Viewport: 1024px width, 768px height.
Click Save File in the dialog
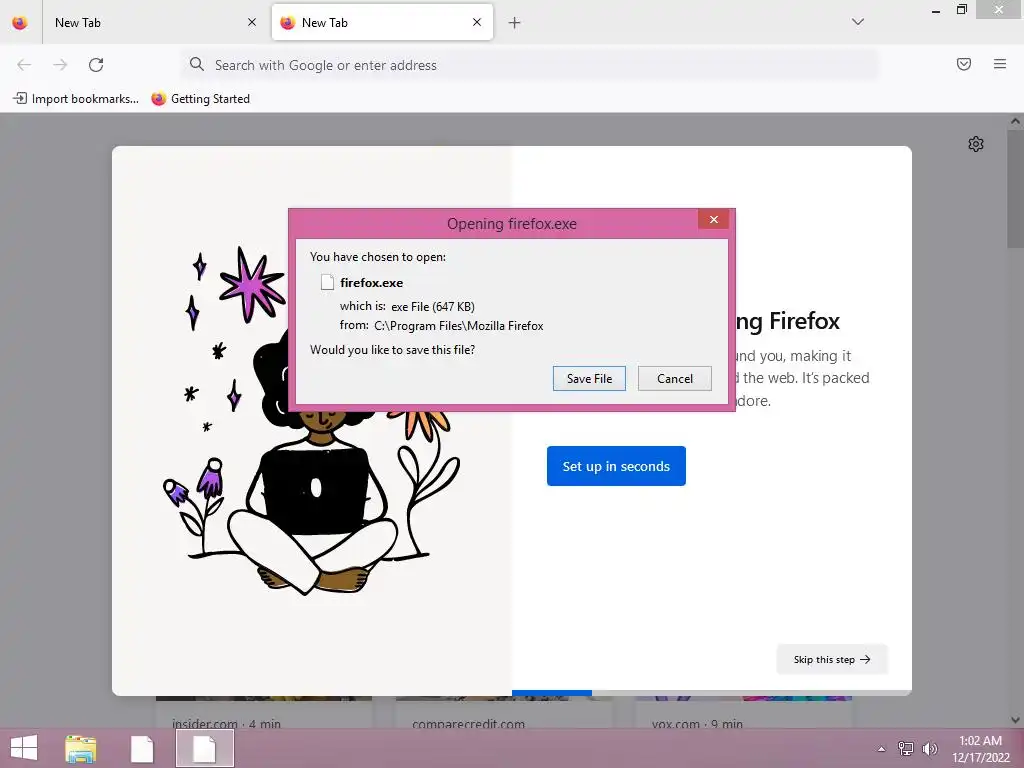pyautogui.click(x=589, y=379)
